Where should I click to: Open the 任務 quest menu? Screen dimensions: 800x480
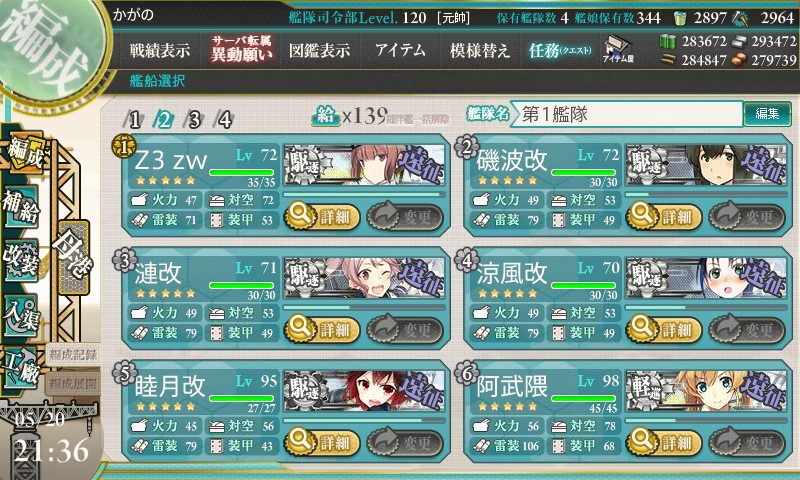(x=560, y=50)
